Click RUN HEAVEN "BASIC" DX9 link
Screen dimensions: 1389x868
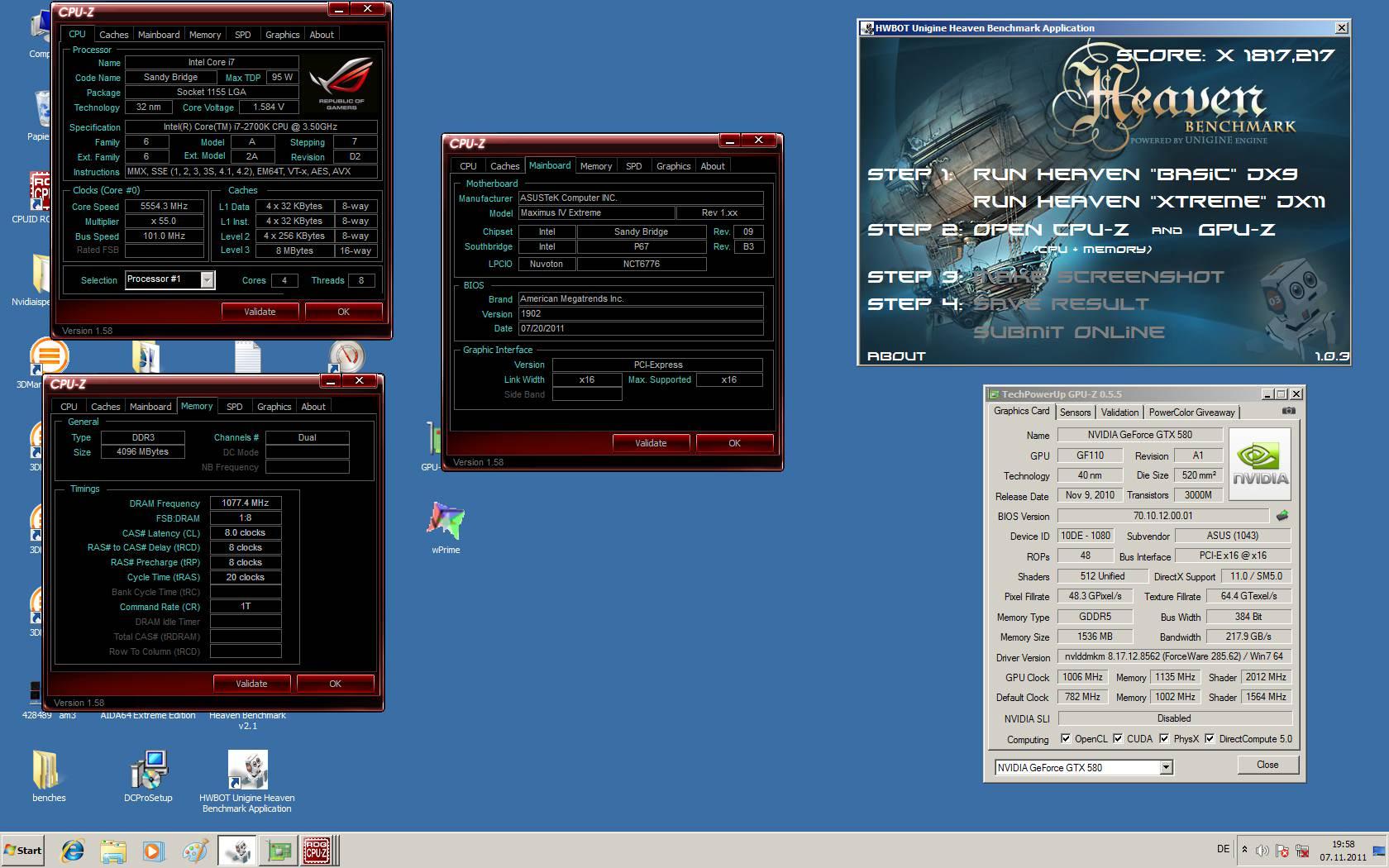tap(1135, 174)
